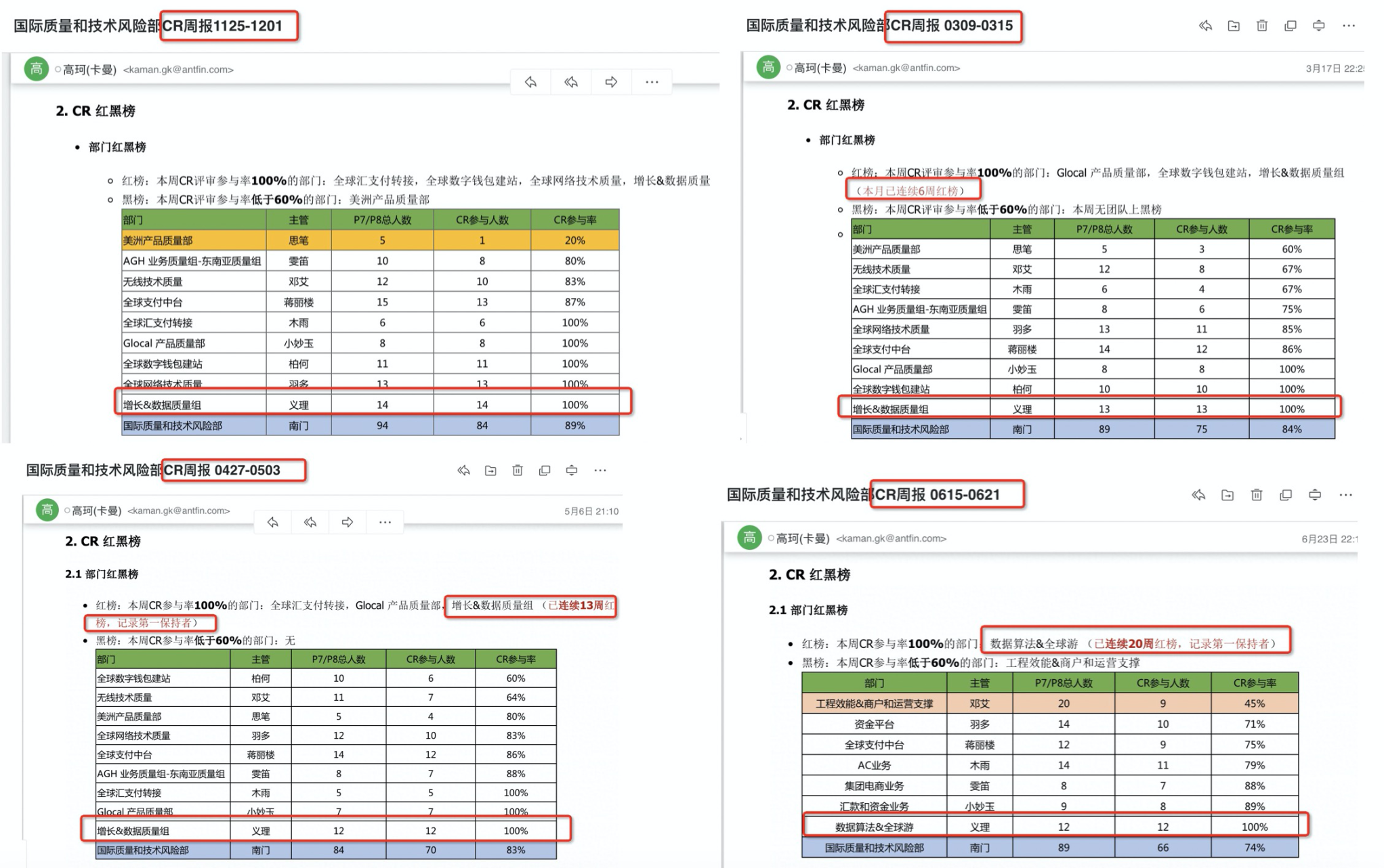Click Forward arrow in the 0427-0503 floating toolbar

348,522
